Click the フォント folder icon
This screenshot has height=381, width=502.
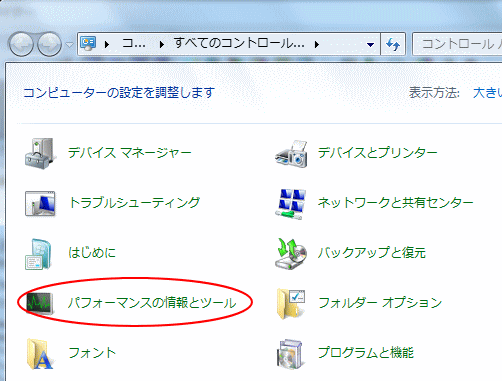click(40, 354)
